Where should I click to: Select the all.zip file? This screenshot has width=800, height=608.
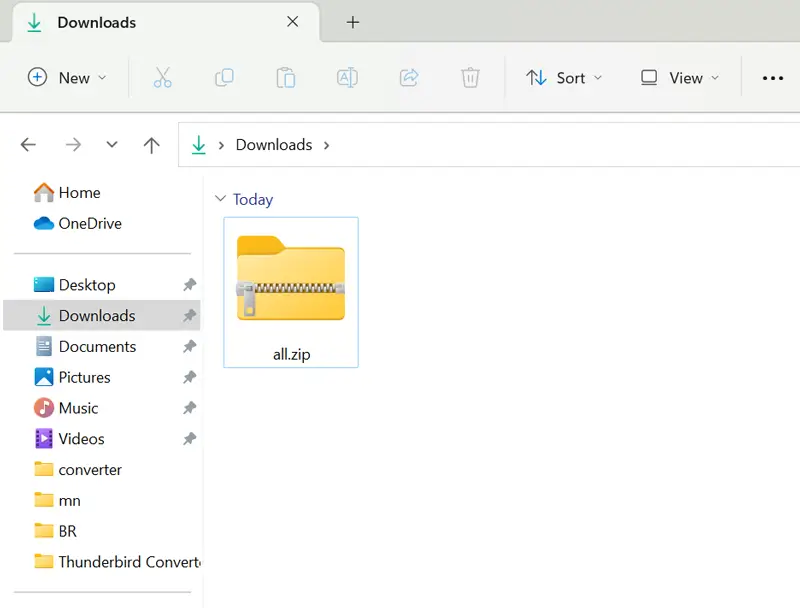pos(291,291)
